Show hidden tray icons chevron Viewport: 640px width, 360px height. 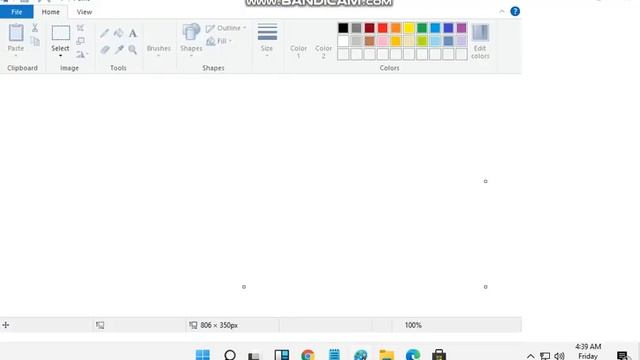point(530,356)
